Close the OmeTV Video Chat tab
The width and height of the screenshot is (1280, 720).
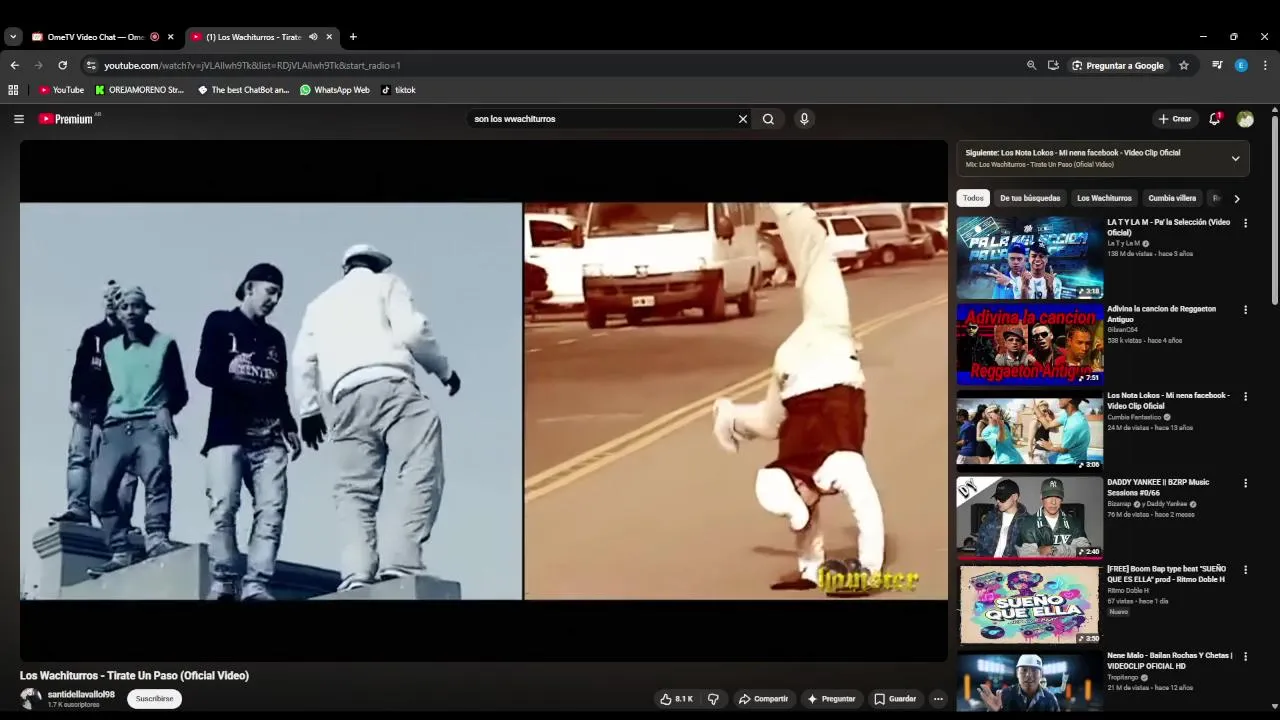click(170, 37)
